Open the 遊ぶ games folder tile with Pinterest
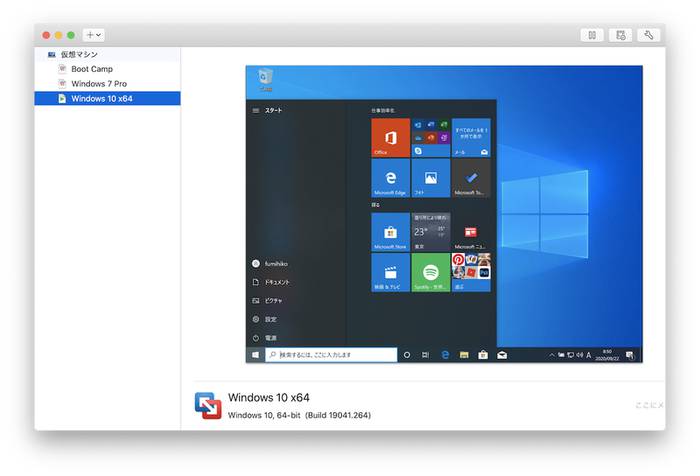Screen dimensions: 700x476 (x=471, y=272)
